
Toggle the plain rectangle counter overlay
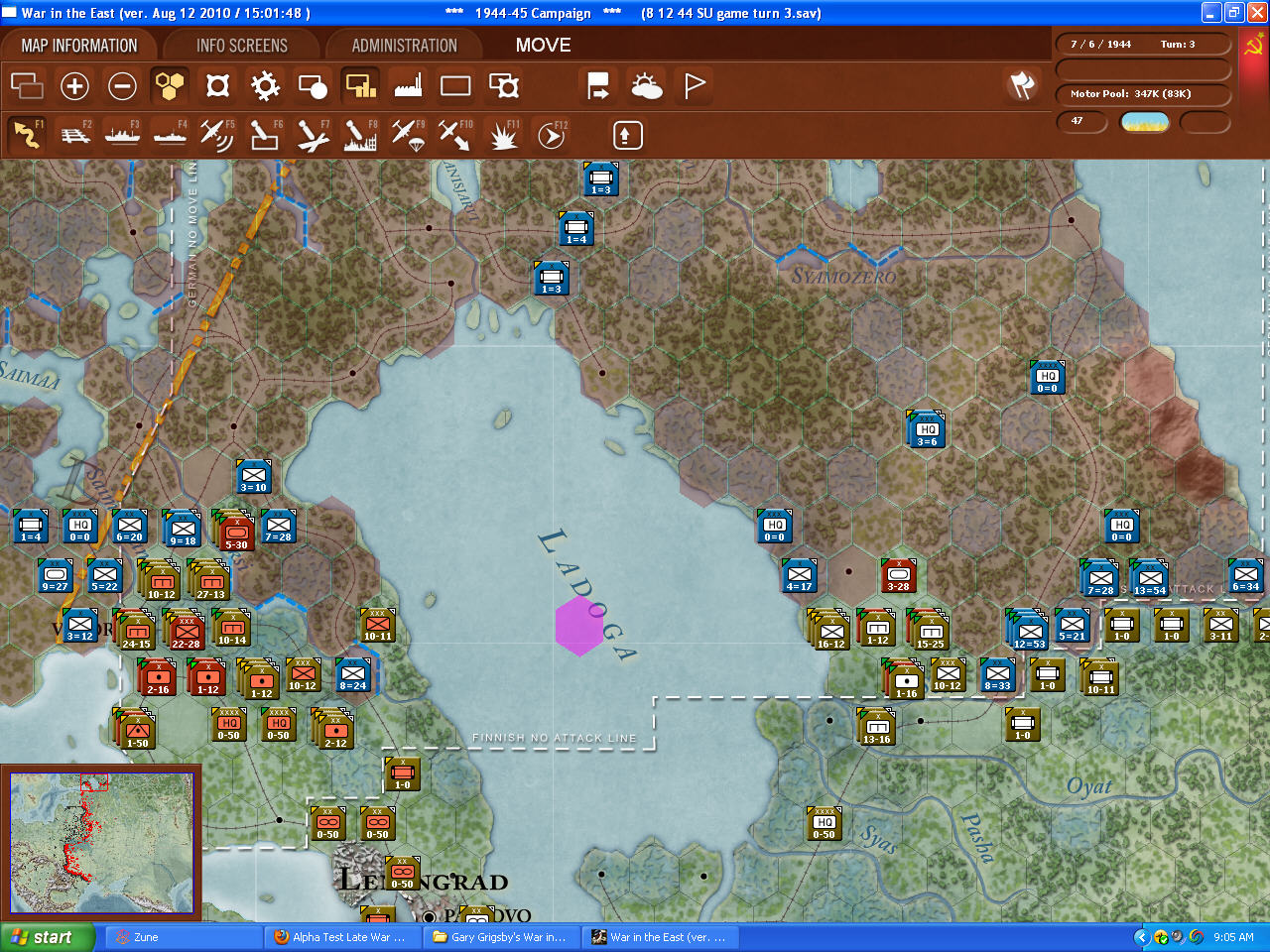[x=455, y=86]
